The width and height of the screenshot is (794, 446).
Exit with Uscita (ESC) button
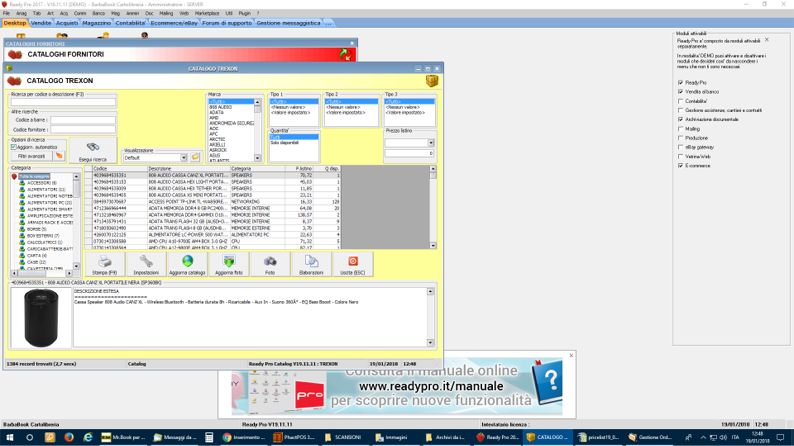[352, 264]
